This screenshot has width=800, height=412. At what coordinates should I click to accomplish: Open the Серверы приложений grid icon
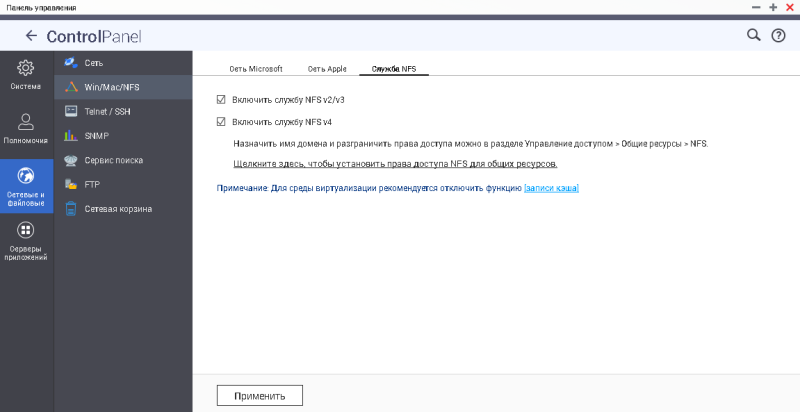(26, 230)
